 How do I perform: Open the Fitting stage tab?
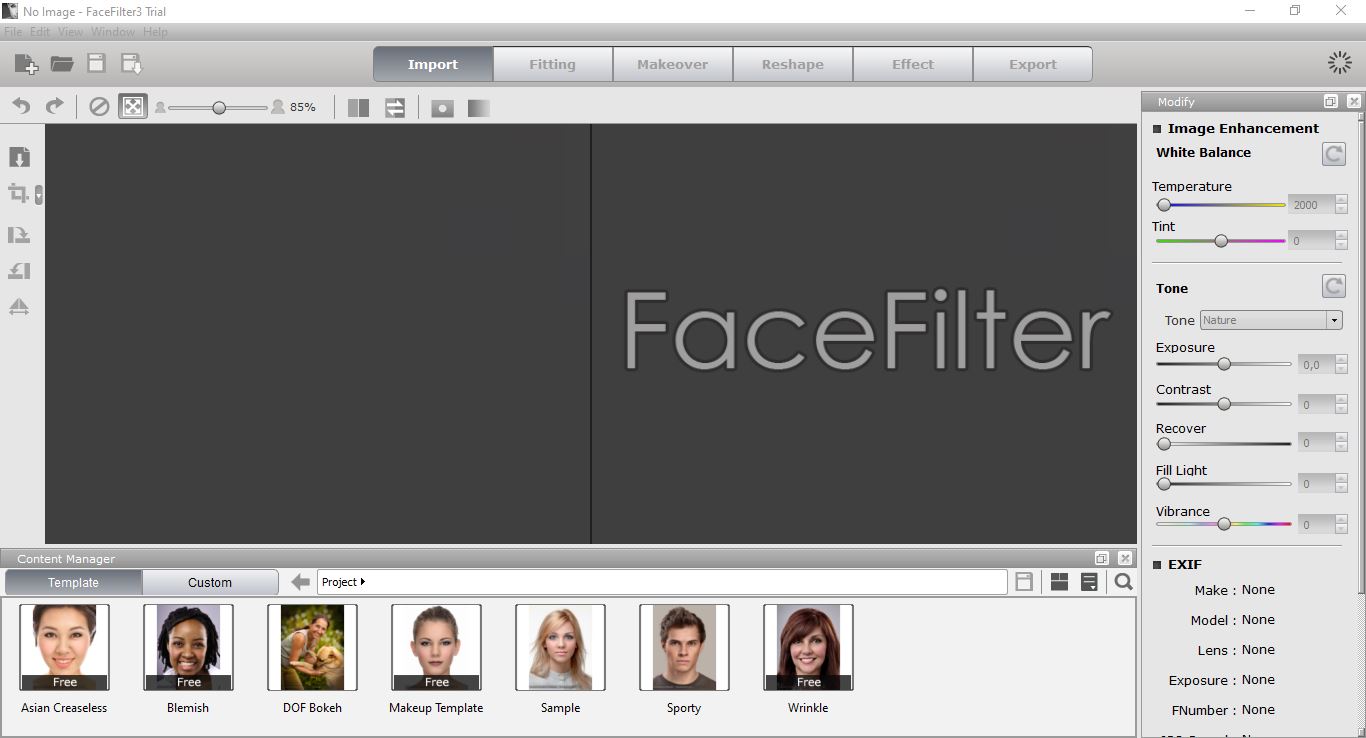552,64
